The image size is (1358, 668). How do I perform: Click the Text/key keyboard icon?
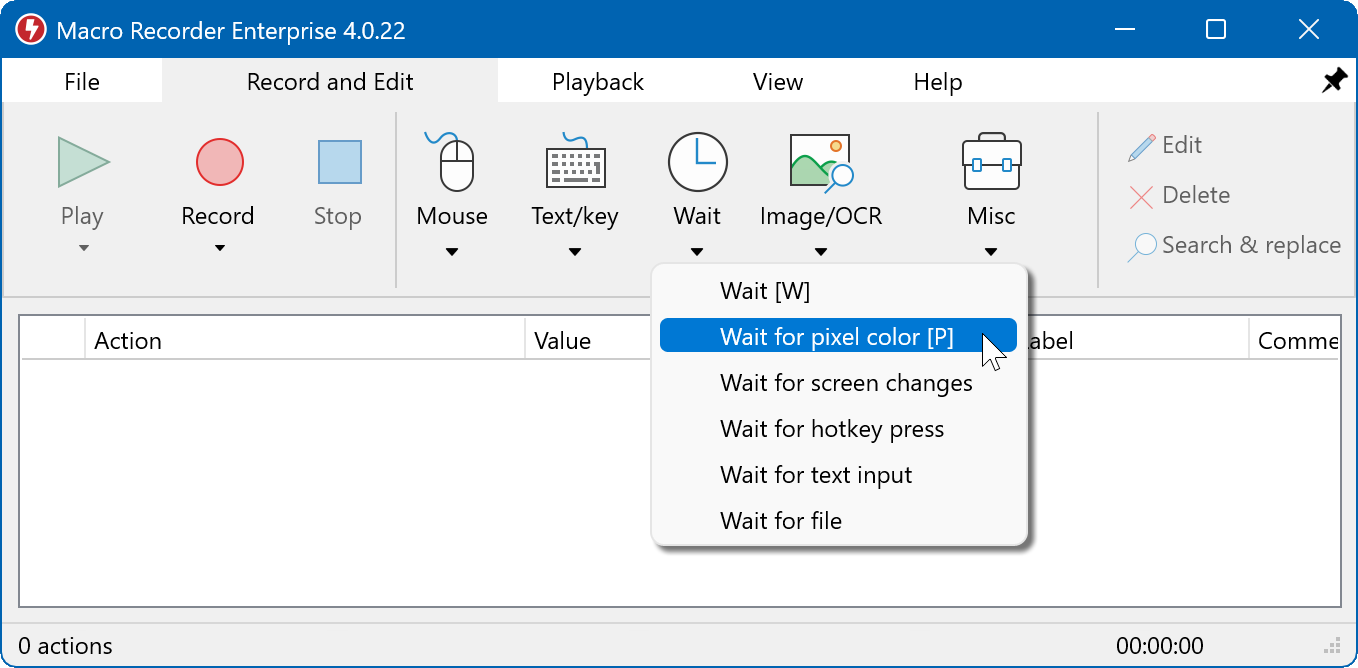575,162
